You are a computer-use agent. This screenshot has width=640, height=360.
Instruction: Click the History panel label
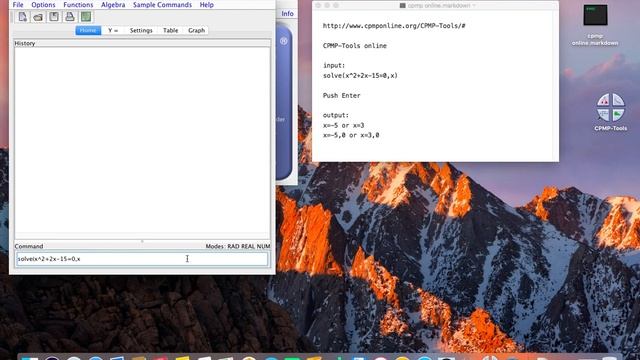pyautogui.click(x=25, y=43)
